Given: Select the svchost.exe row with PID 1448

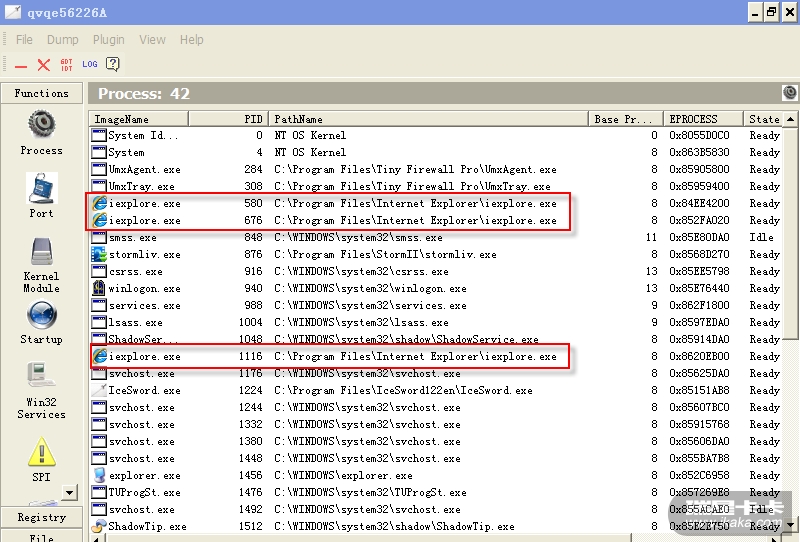Looking at the screenshot, I should (436, 458).
